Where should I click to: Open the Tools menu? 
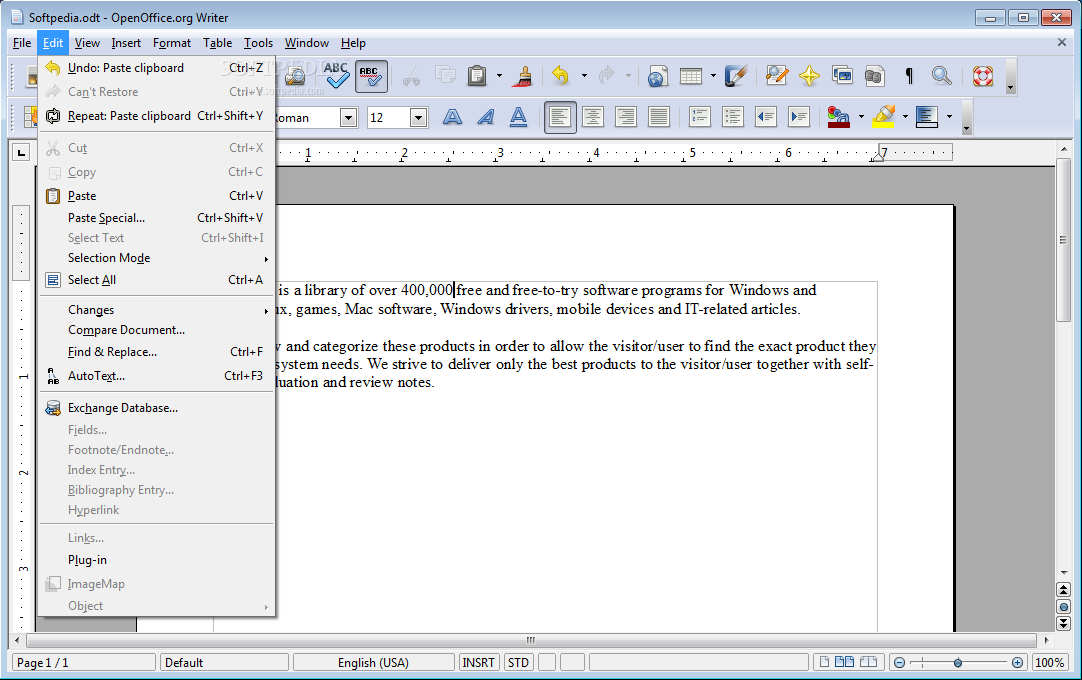258,43
